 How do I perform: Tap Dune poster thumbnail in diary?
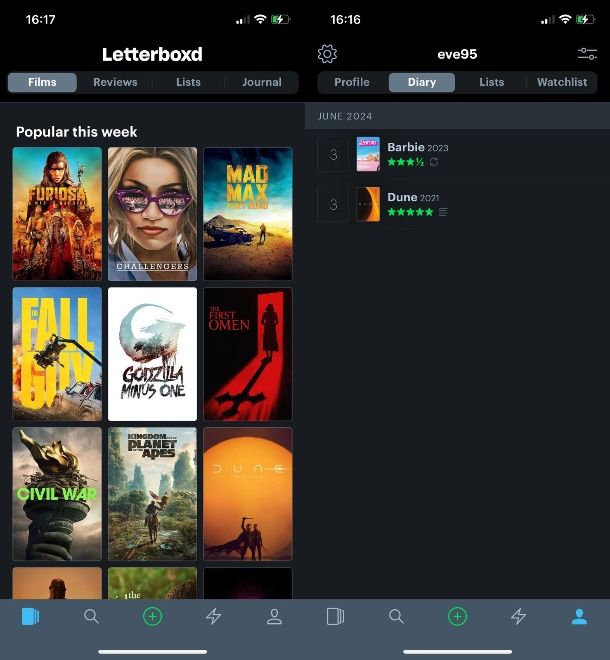[368, 204]
